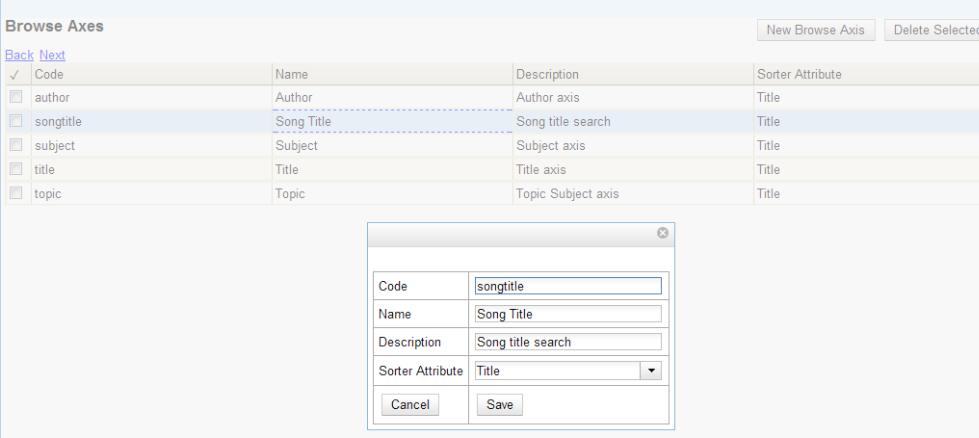
Task: Focus the Code input field
Action: point(567,285)
